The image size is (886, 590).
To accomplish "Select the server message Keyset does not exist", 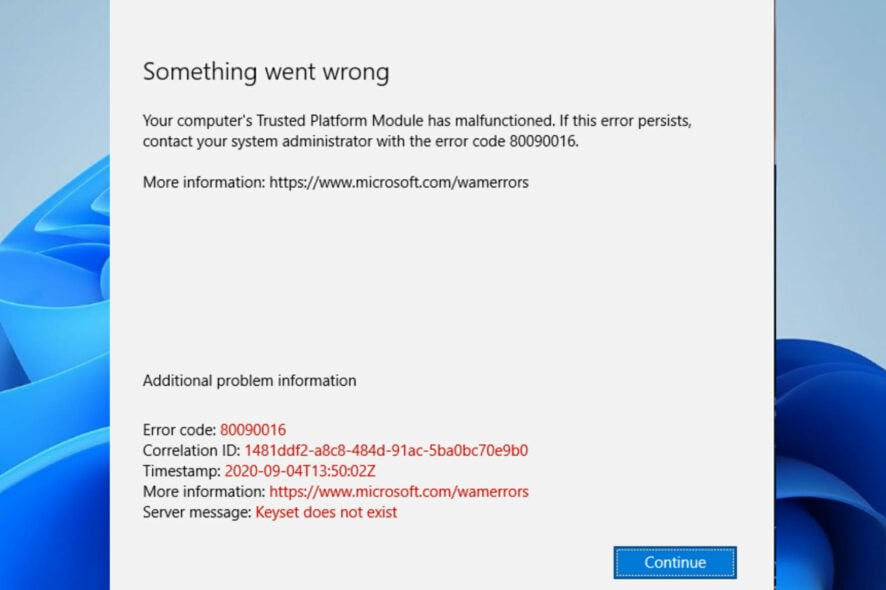I will (325, 512).
